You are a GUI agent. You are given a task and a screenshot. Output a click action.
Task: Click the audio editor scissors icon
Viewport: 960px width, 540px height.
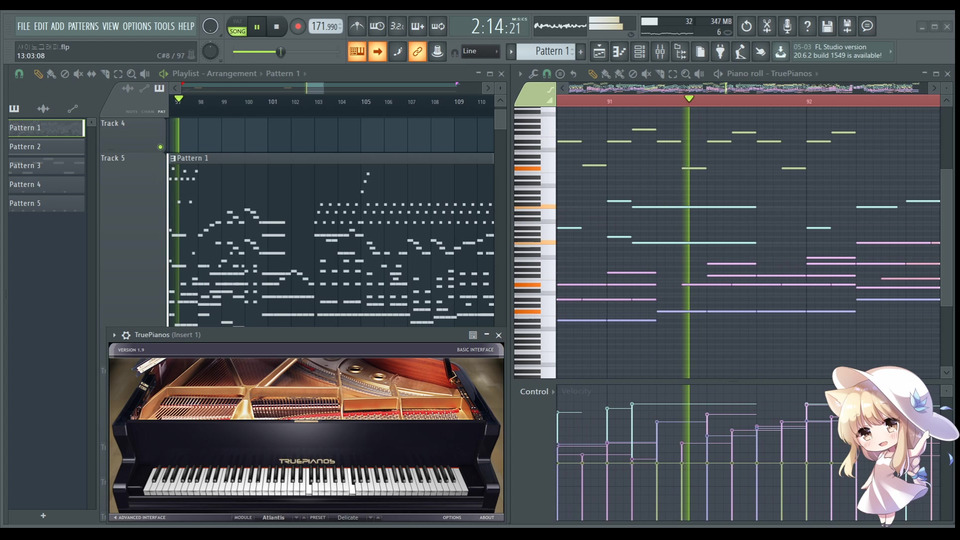point(767,26)
